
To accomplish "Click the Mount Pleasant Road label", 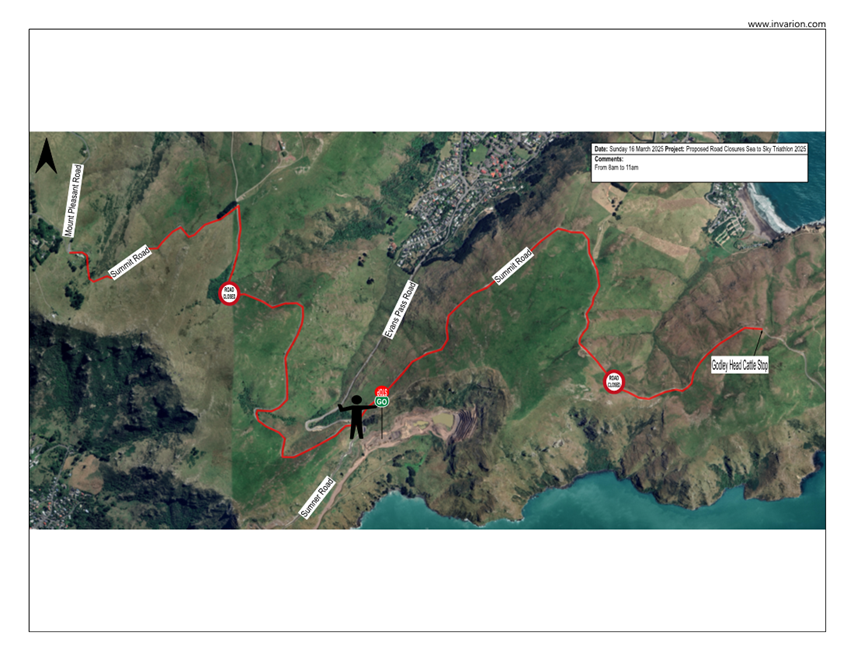I will (x=73, y=201).
